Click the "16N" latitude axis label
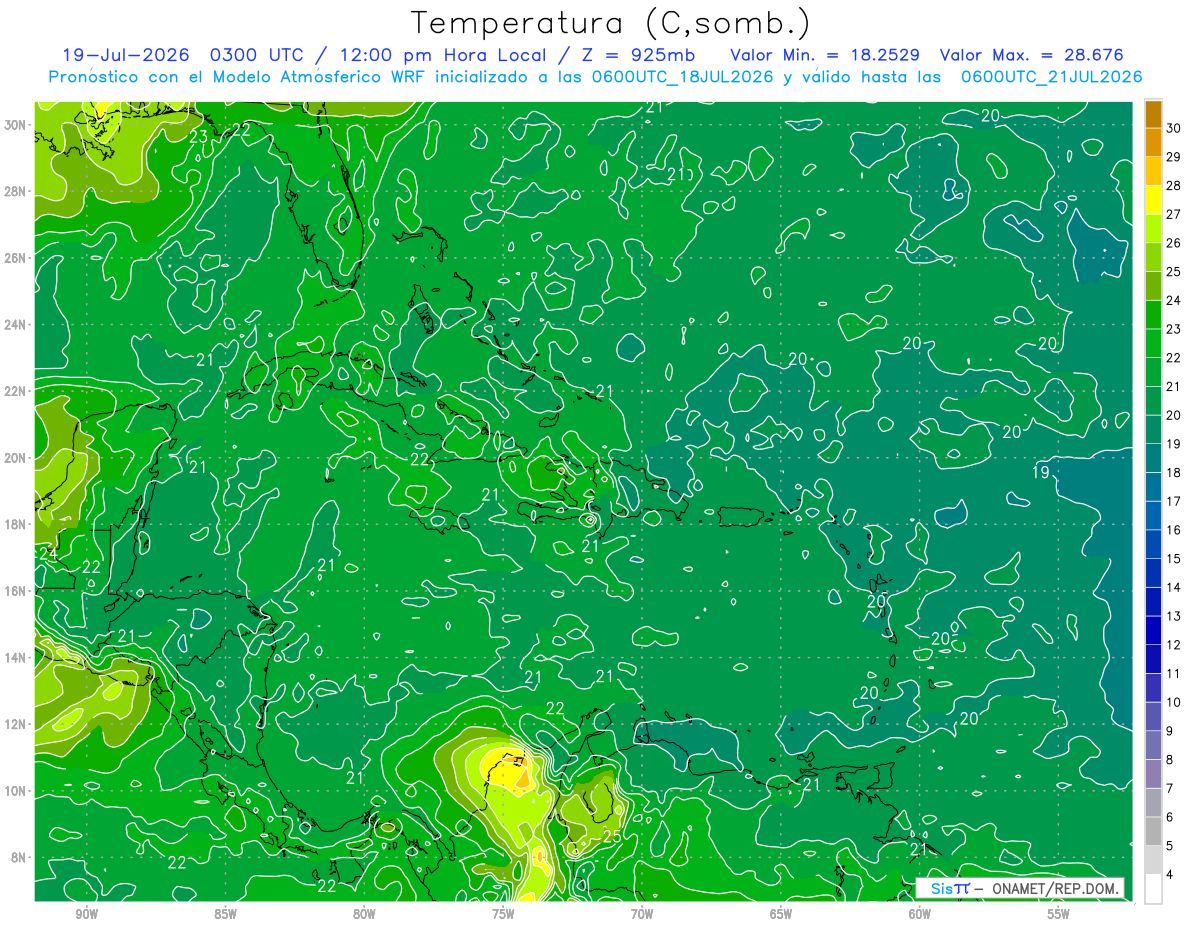1200x927 pixels. [x=14, y=591]
